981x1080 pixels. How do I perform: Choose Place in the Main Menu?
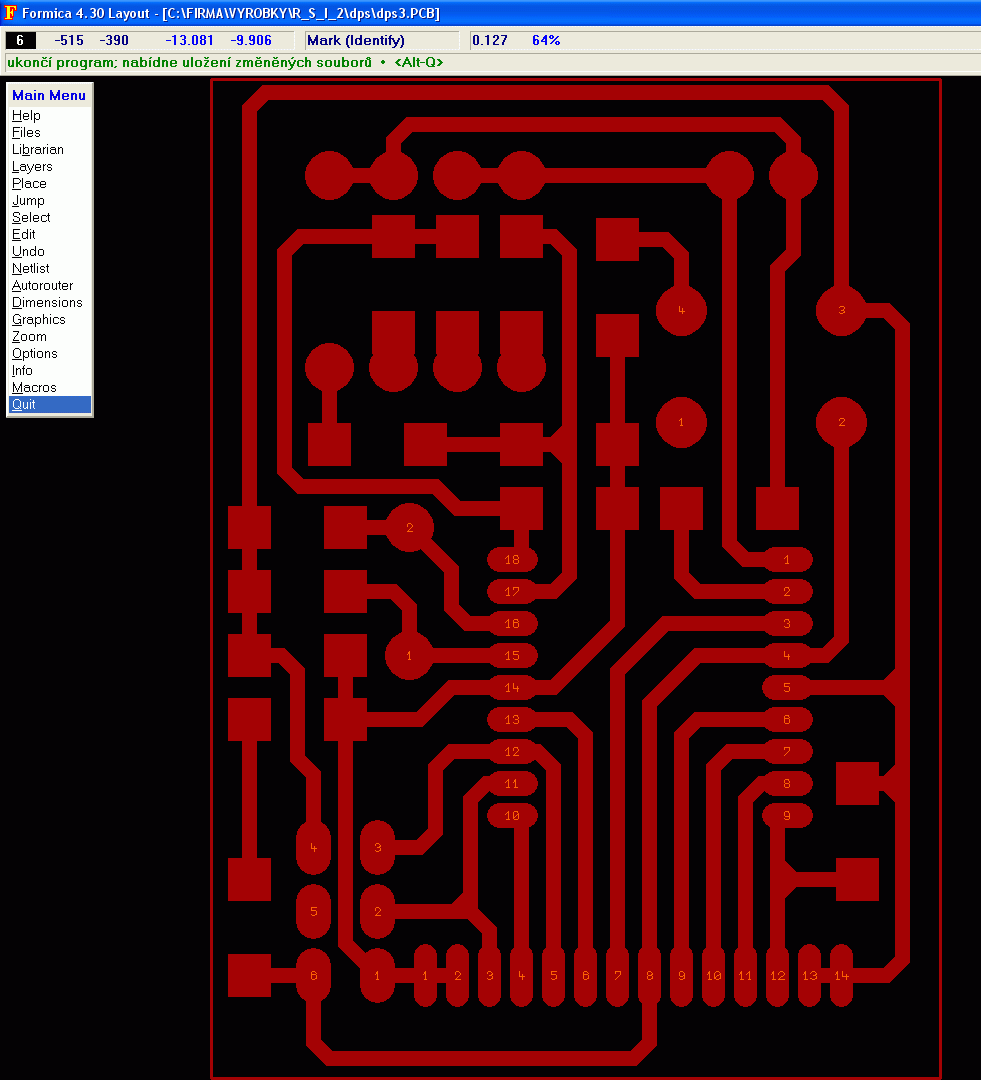pyautogui.click(x=29, y=184)
